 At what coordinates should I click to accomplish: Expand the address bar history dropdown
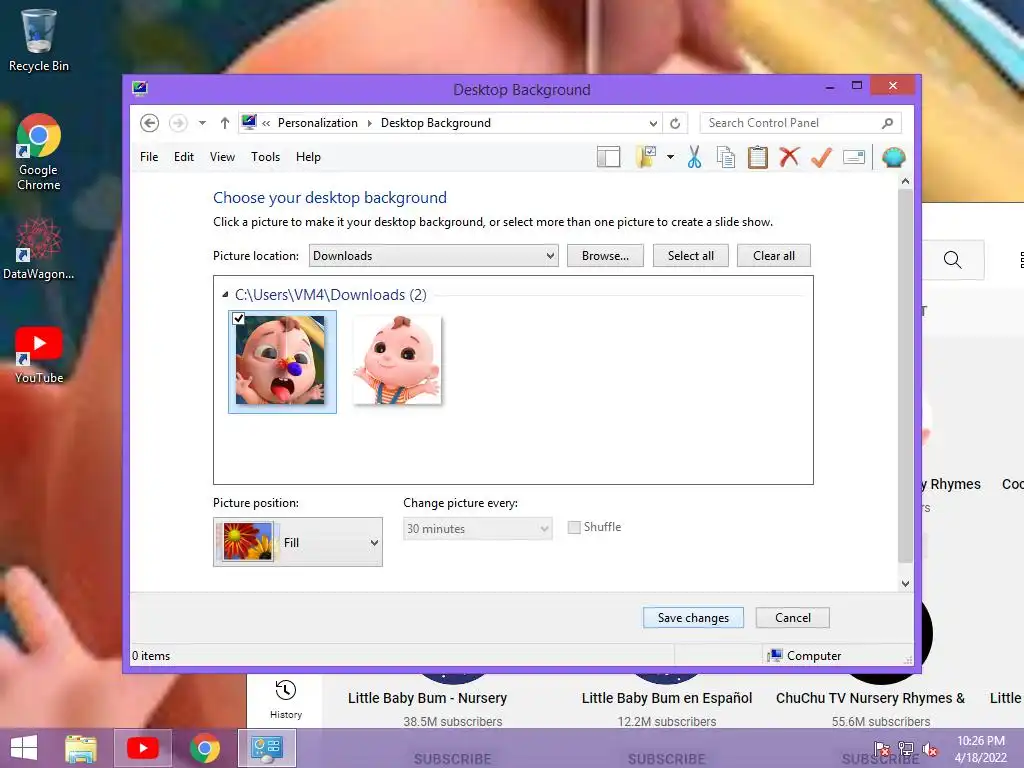[653, 123]
